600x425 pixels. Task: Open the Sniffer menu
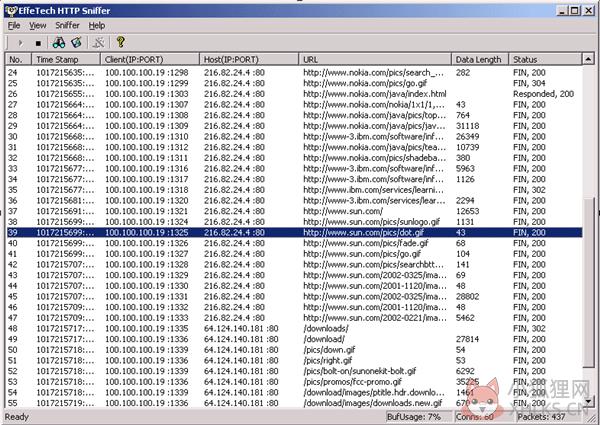point(67,26)
